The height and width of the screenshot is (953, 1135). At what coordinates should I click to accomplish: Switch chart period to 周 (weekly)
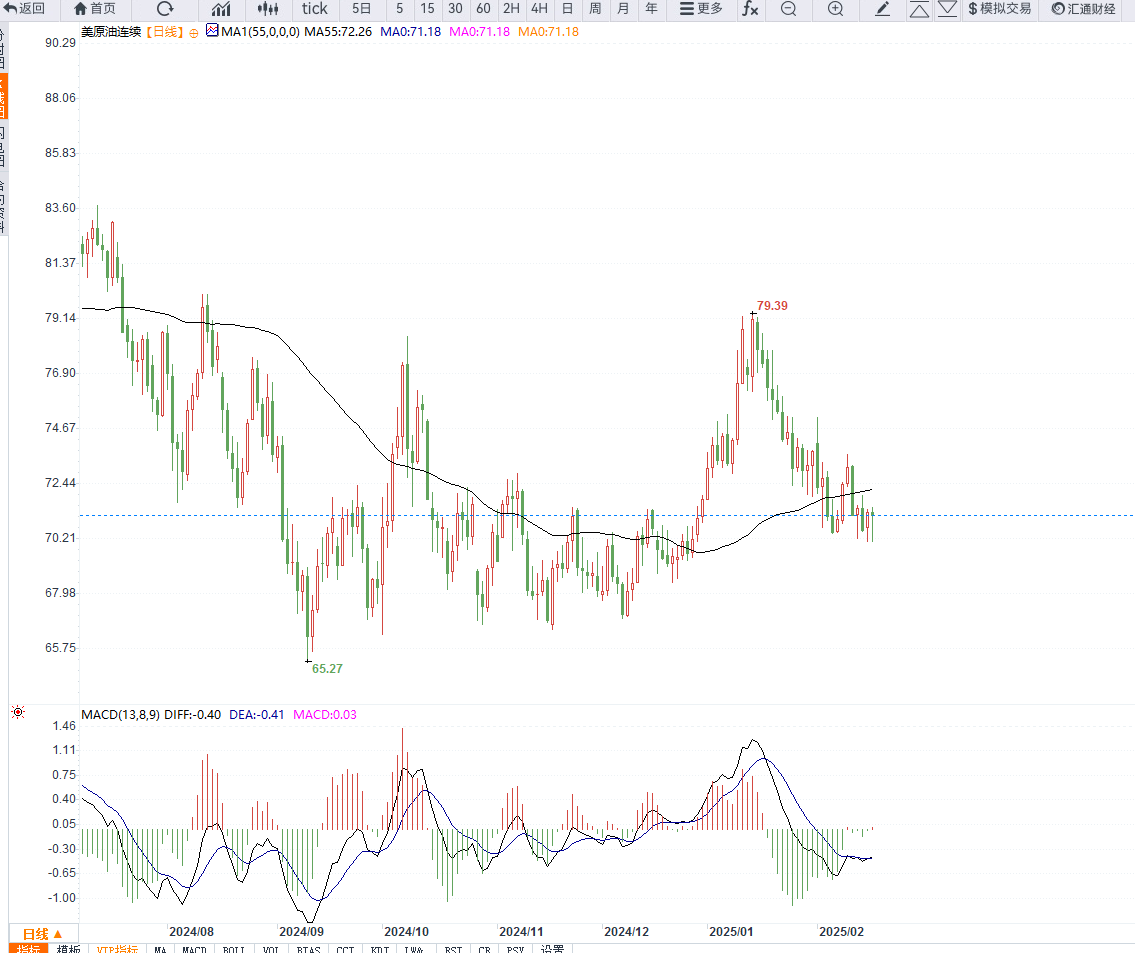[x=595, y=9]
